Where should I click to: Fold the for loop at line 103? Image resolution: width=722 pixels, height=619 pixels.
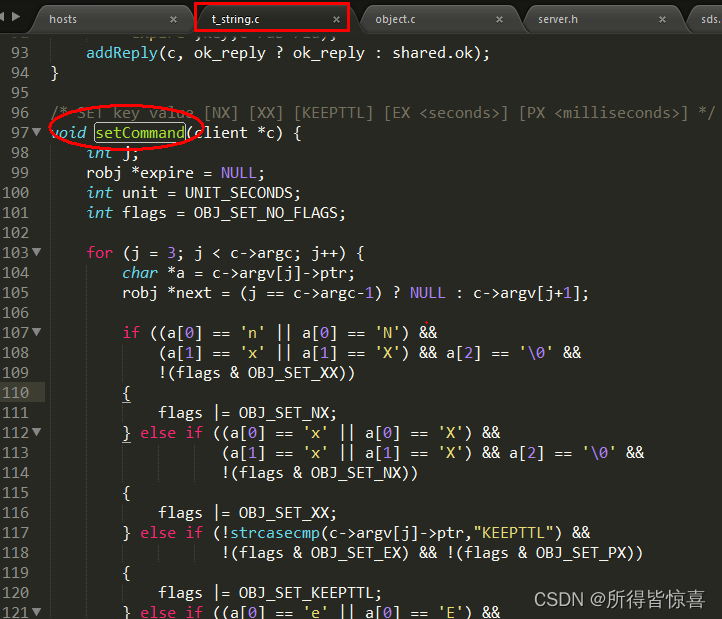[x=37, y=253]
